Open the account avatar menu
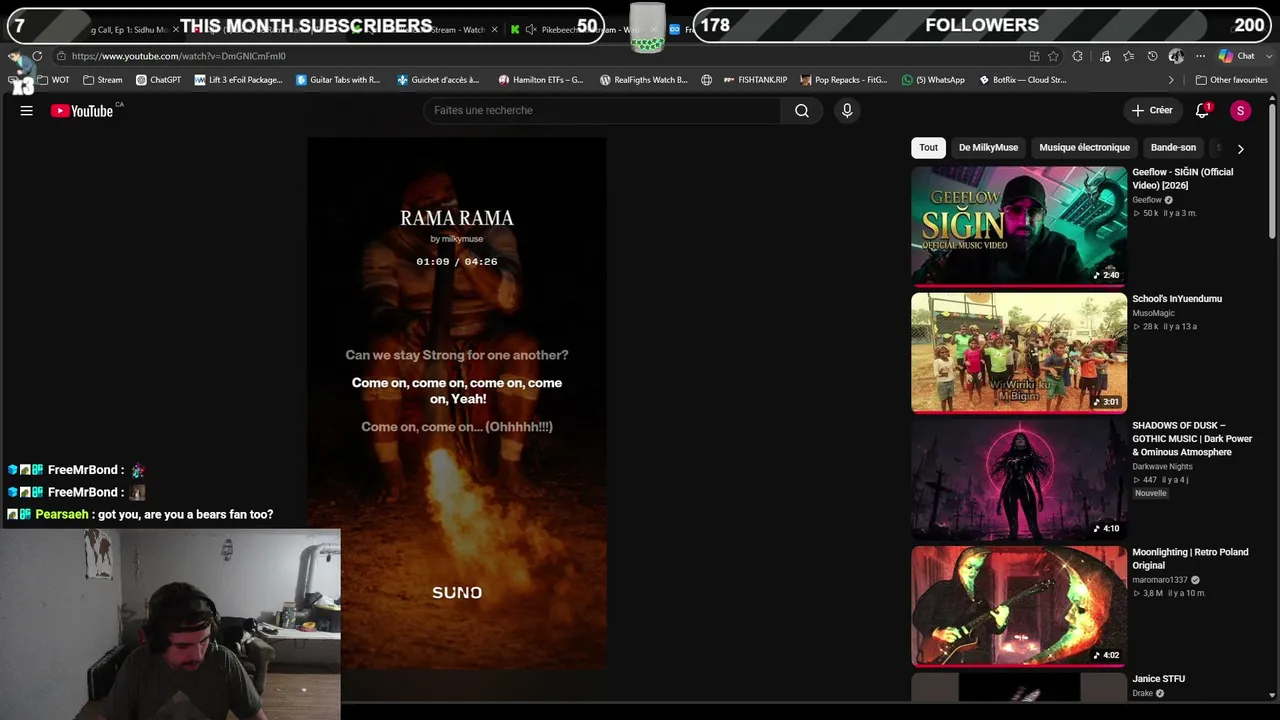 [x=1240, y=111]
